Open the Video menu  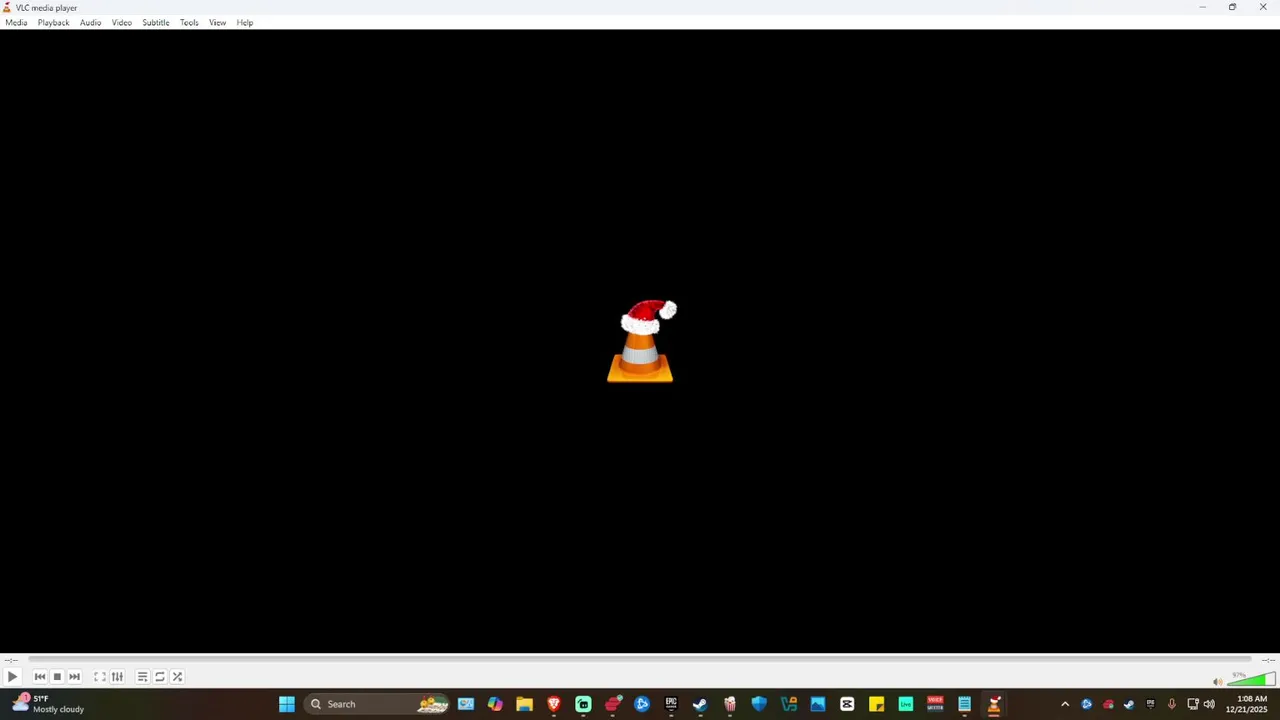121,22
